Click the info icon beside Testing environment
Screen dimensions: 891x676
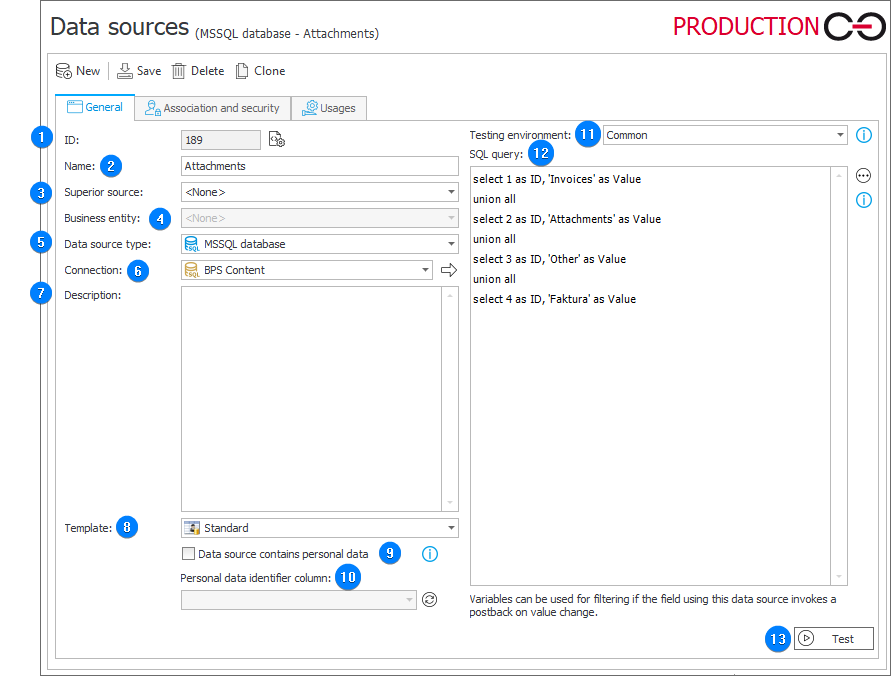[x=864, y=135]
